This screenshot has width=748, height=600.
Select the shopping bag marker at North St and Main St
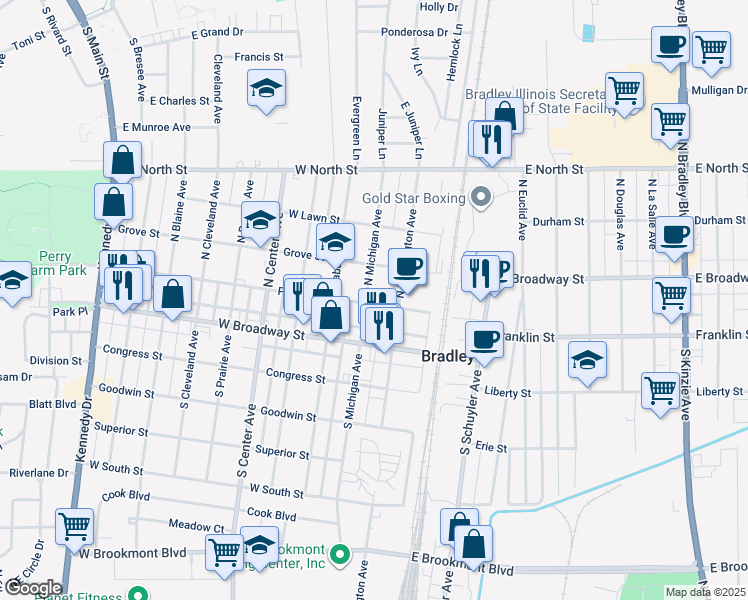click(x=123, y=161)
